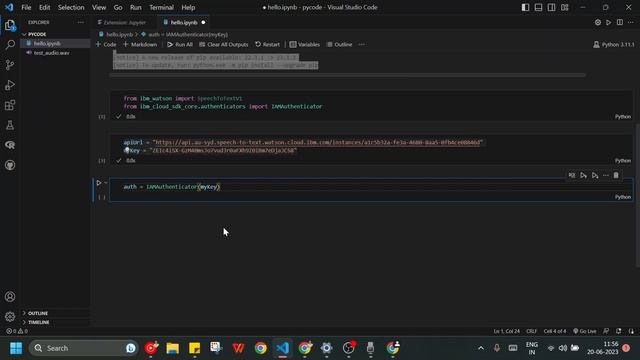This screenshot has height=360, width=640.
Task: Open the View menu
Action: tap(99, 7)
